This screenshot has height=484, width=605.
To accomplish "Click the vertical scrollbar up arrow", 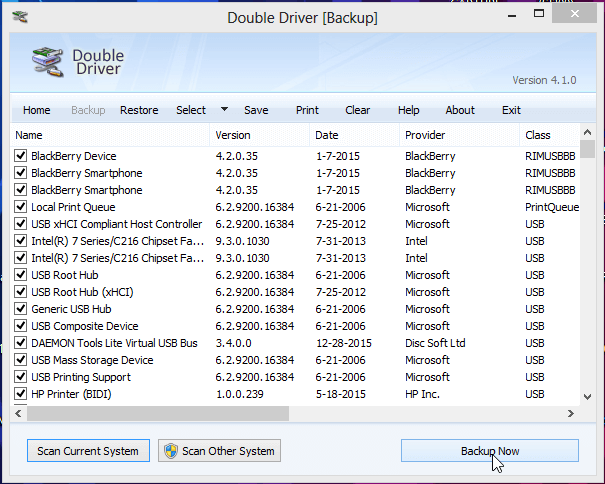I will pyautogui.click(x=587, y=132).
